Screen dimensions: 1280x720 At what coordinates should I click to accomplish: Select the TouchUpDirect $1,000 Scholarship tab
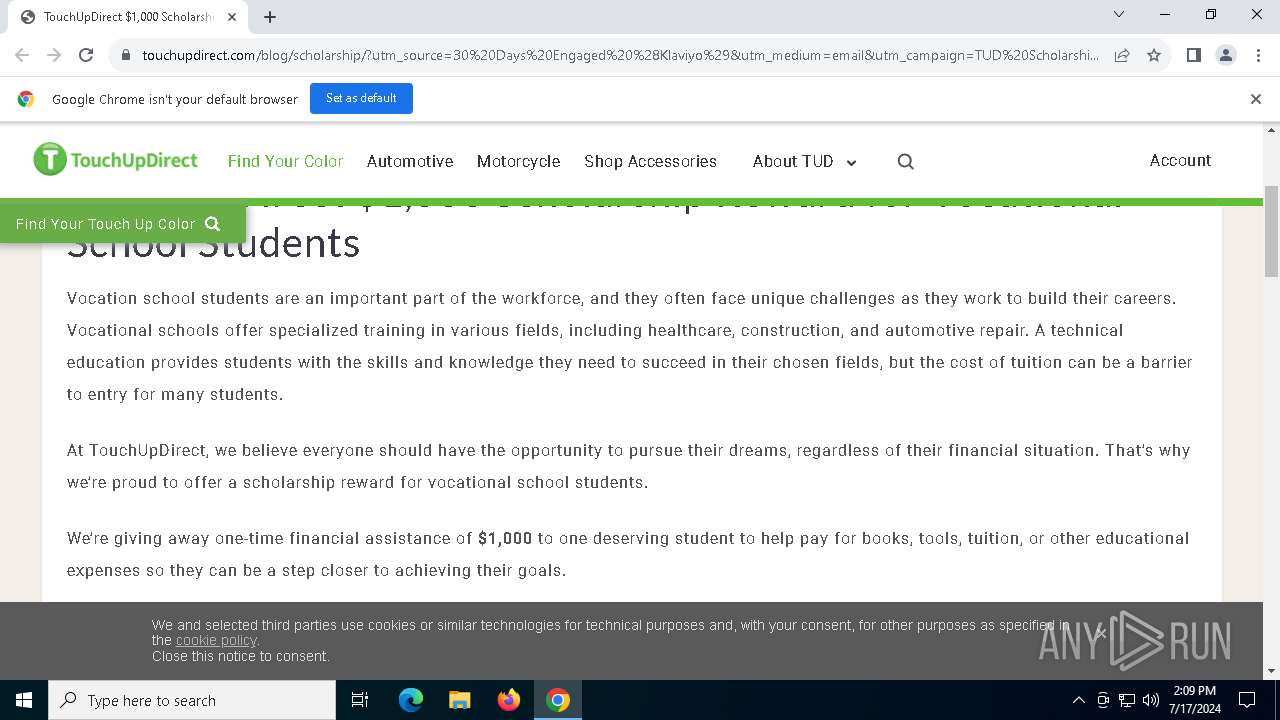[x=128, y=17]
